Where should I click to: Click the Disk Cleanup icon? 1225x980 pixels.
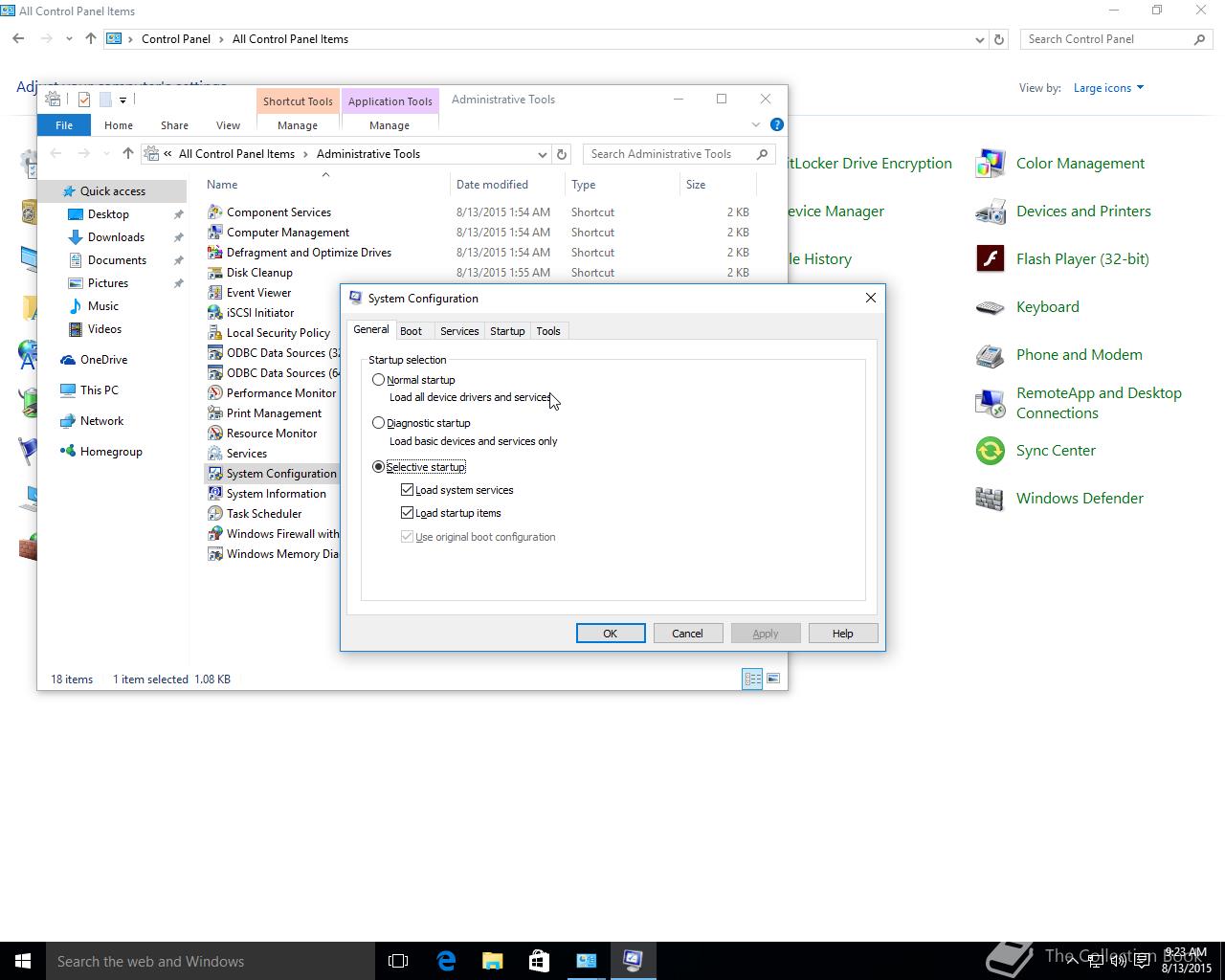215,273
